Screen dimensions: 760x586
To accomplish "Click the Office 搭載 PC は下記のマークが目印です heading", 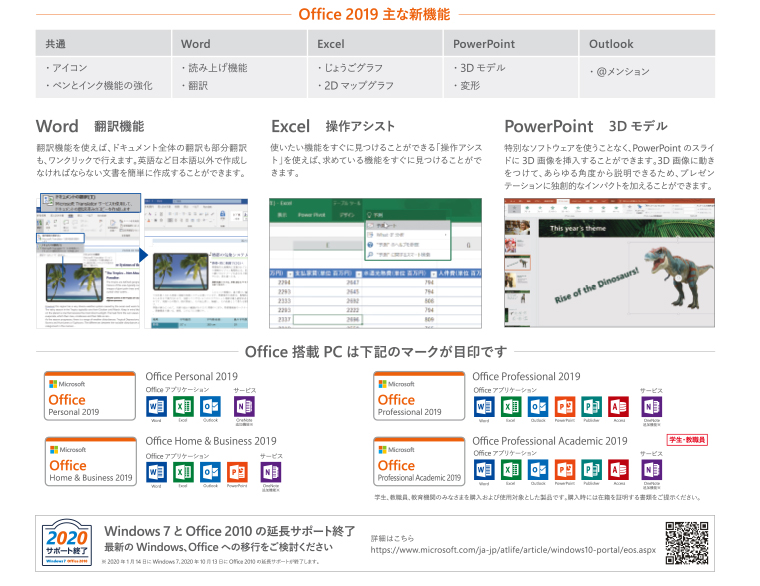I will coord(376,351).
